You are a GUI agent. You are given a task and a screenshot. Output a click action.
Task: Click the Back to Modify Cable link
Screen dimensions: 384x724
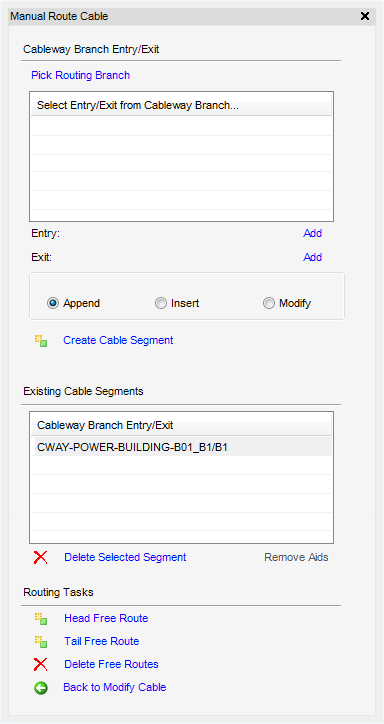tap(114, 688)
